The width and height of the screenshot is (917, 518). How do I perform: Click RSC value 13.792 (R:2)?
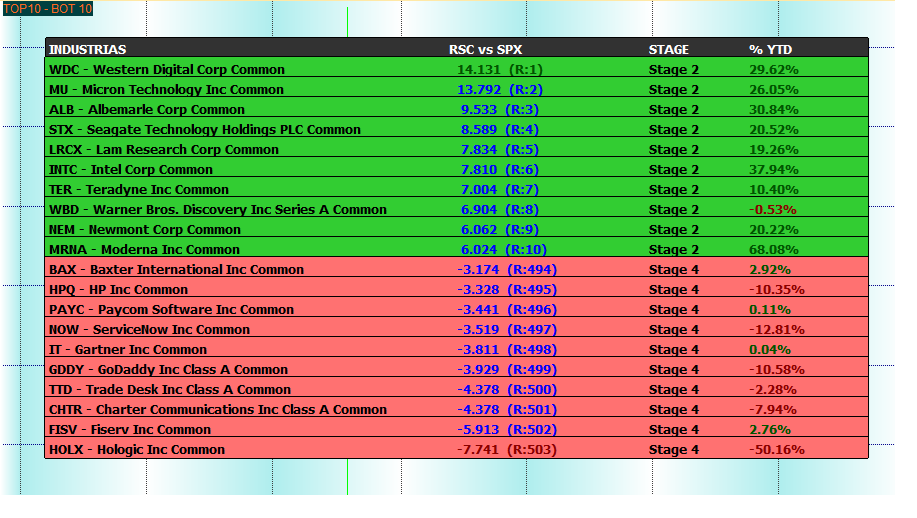tap(499, 89)
